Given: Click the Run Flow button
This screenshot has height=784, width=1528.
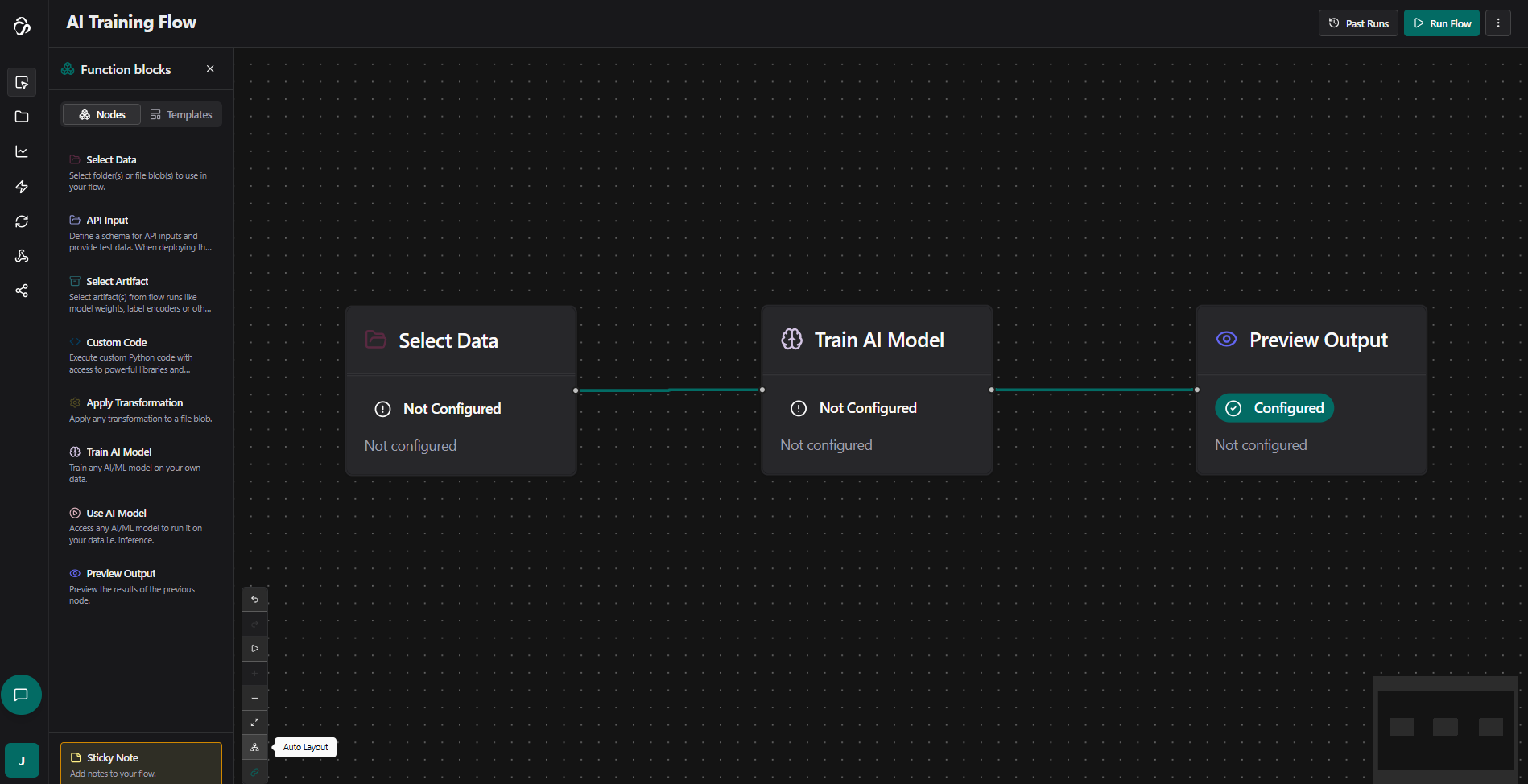Looking at the screenshot, I should 1441,23.
